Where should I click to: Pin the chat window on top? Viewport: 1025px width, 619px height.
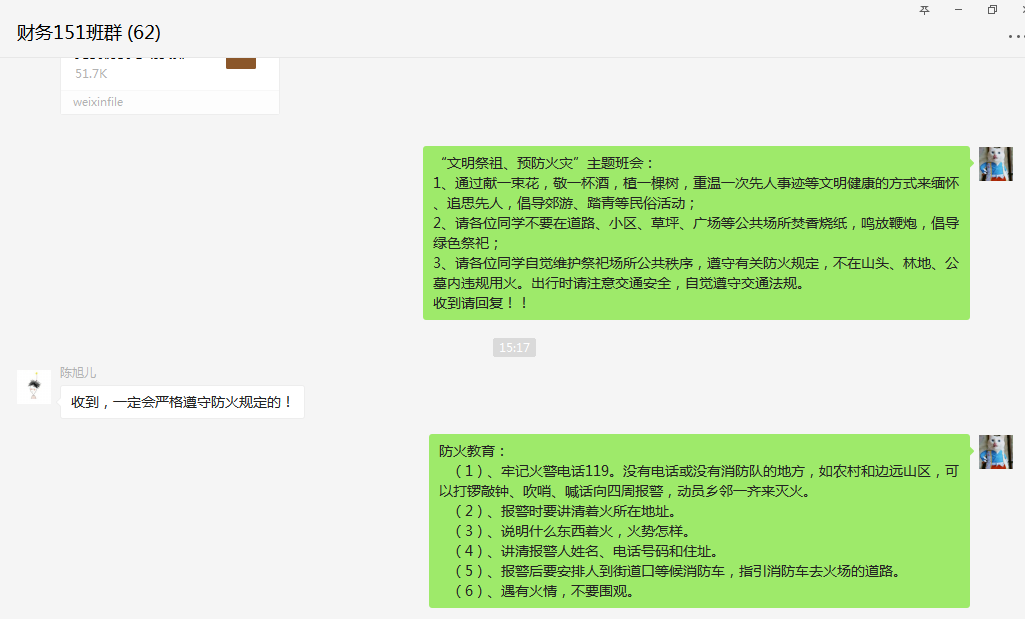(x=924, y=9)
